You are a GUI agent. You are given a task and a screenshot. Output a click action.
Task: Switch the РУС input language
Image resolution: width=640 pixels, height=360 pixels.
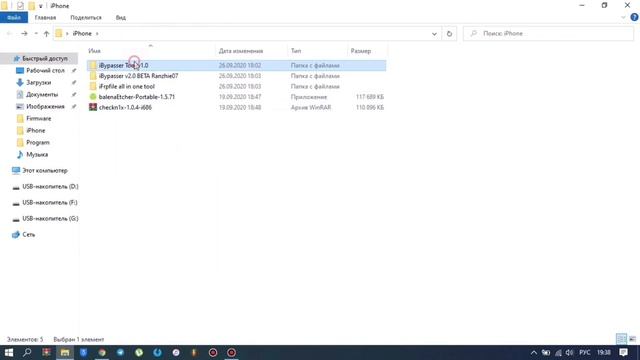point(584,353)
